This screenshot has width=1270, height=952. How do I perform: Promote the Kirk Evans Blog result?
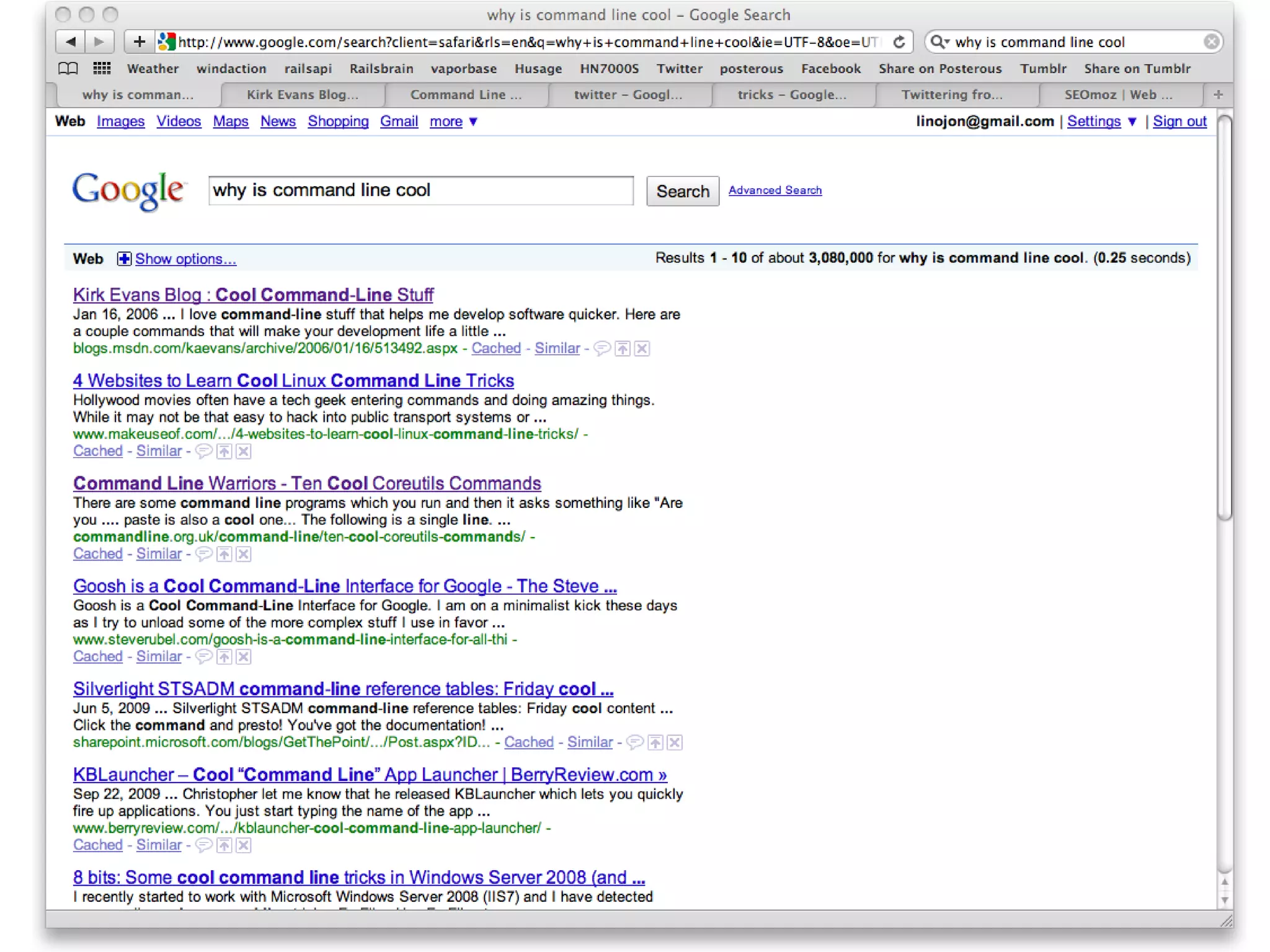623,349
